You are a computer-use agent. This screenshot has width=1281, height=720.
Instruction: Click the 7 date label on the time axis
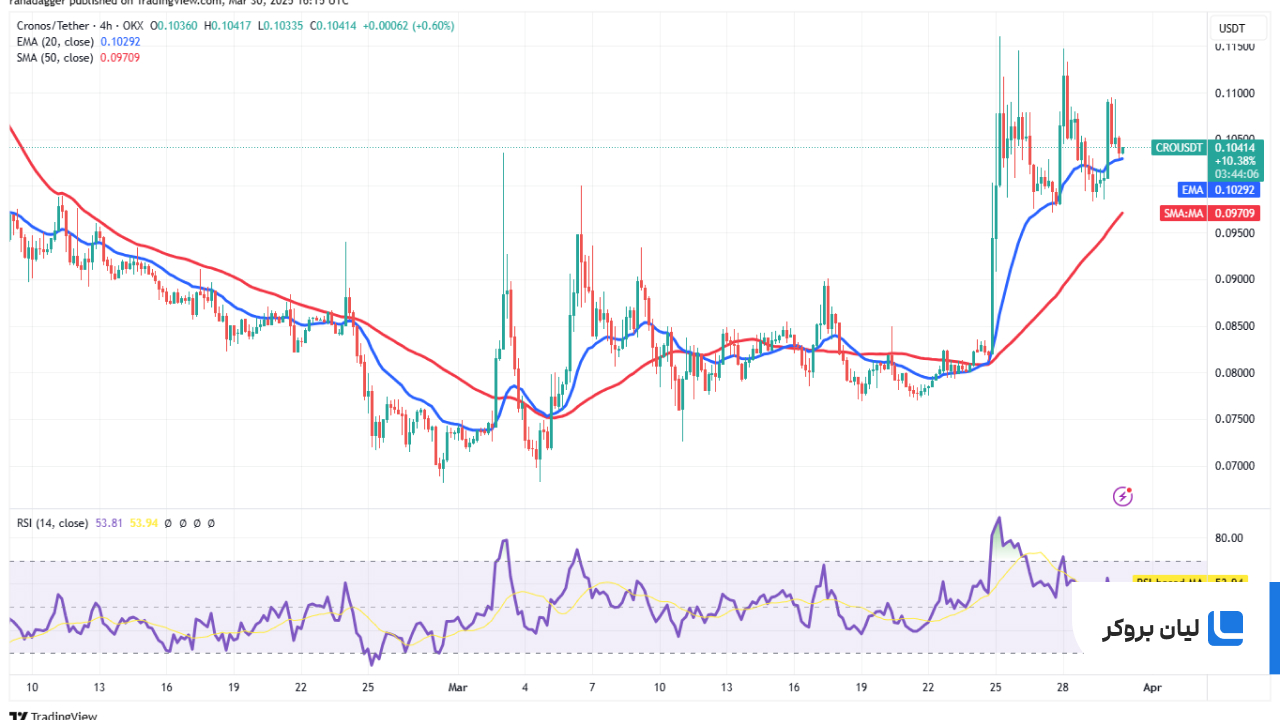592,688
